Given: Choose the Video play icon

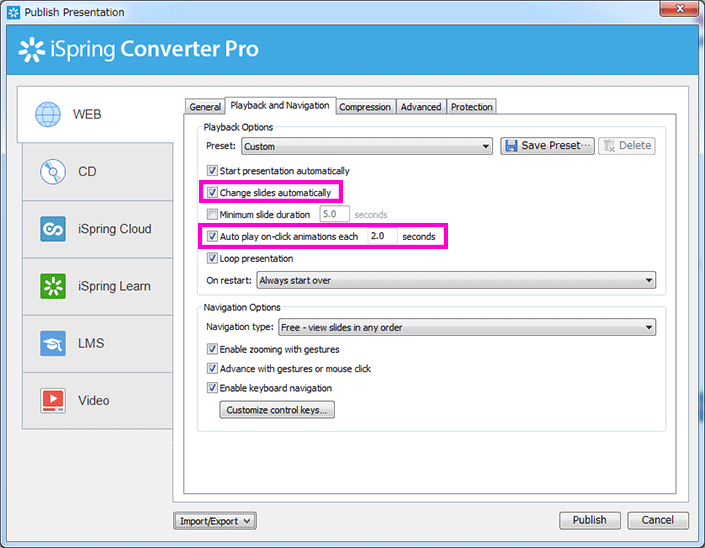Looking at the screenshot, I should point(53,401).
